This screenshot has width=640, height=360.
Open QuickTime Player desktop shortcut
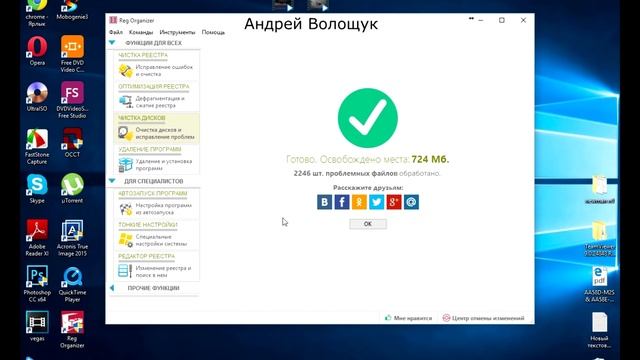click(x=72, y=284)
